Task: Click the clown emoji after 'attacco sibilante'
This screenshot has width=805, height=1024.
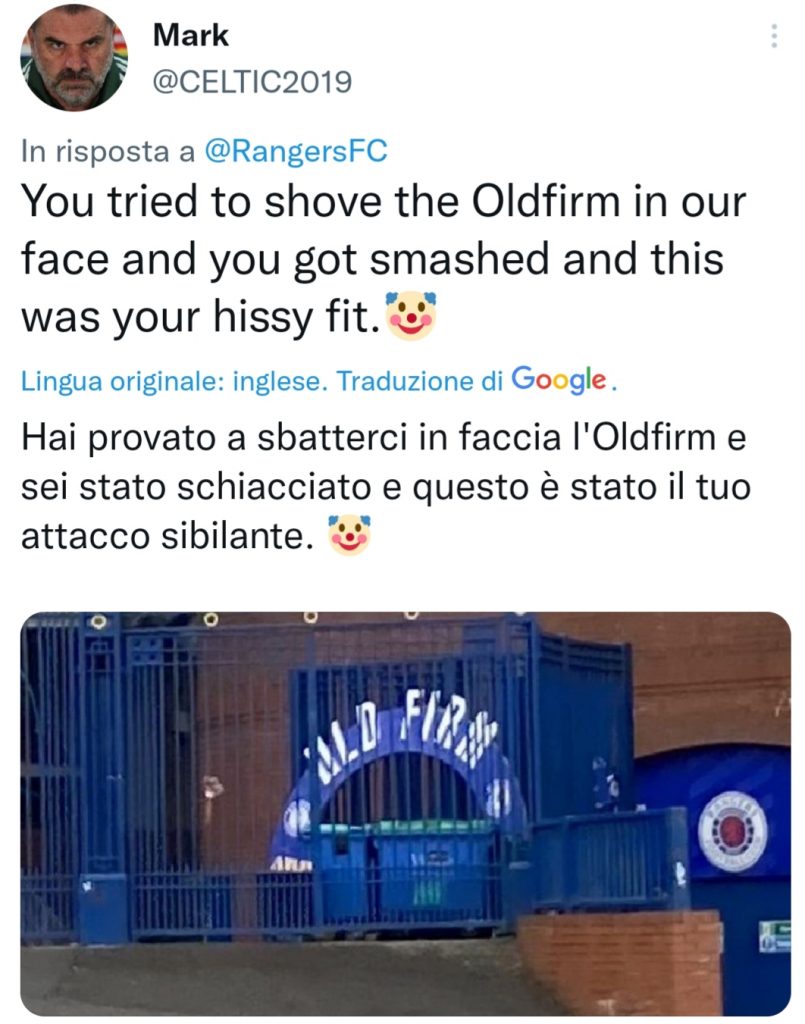Action: (x=349, y=536)
